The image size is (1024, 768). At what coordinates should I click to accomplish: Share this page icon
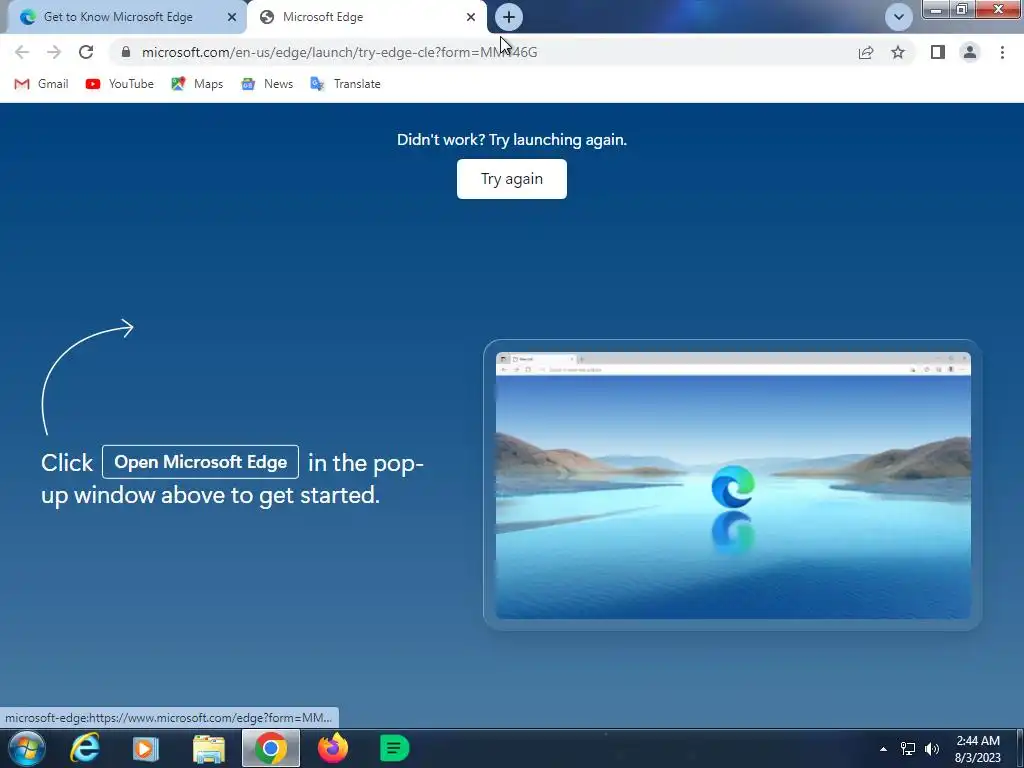866,52
